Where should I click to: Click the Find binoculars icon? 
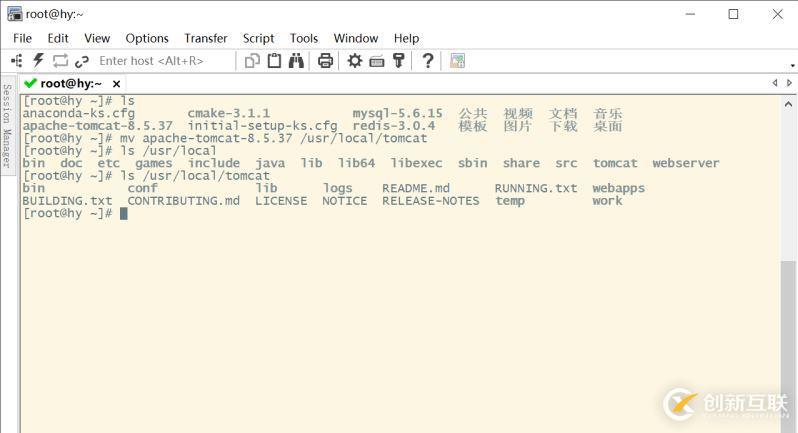(296, 61)
